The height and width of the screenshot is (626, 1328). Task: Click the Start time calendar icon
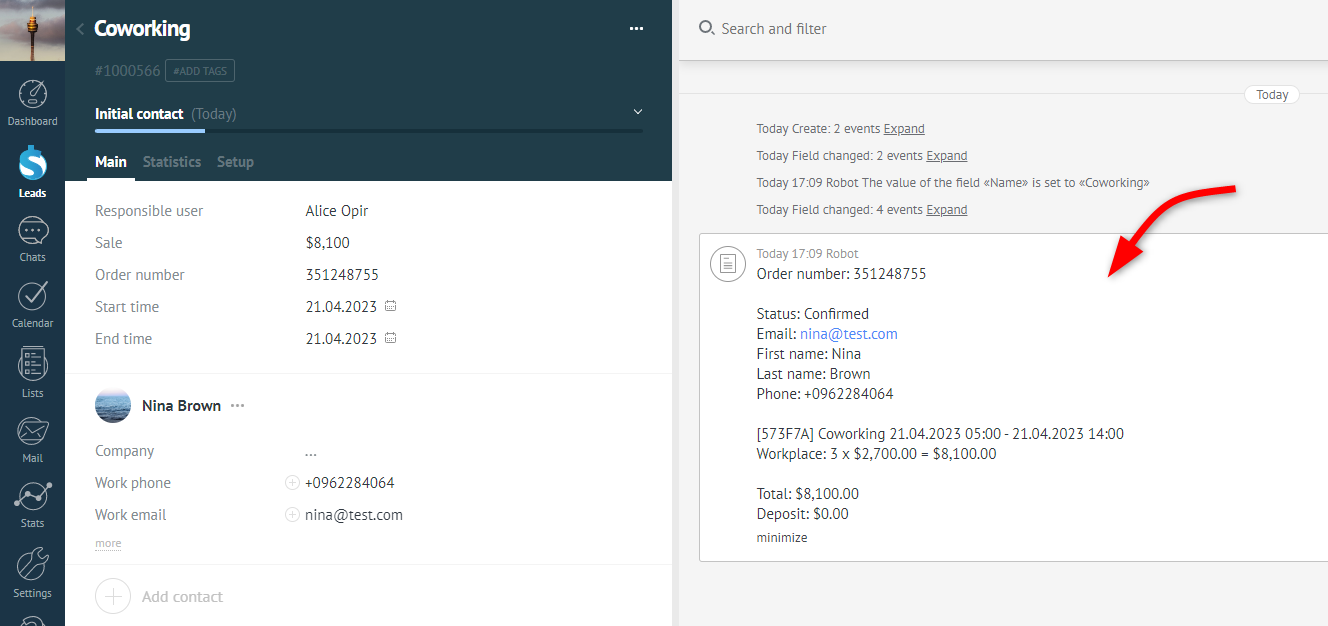[391, 306]
